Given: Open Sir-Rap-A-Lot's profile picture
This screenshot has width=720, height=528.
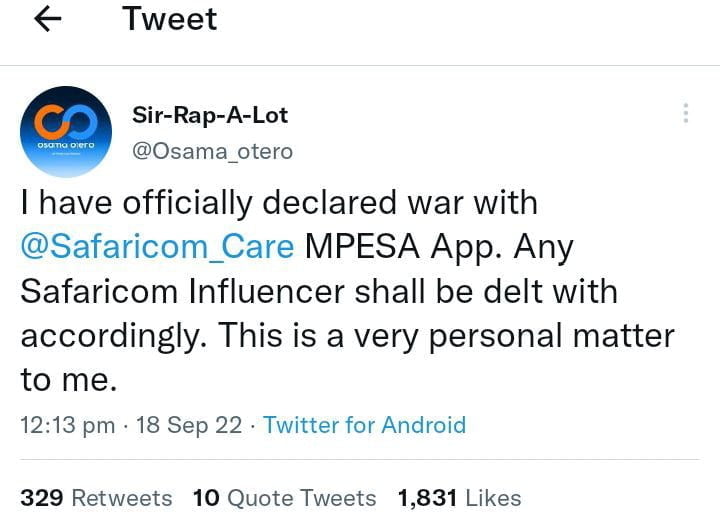Looking at the screenshot, I should coord(66,131).
